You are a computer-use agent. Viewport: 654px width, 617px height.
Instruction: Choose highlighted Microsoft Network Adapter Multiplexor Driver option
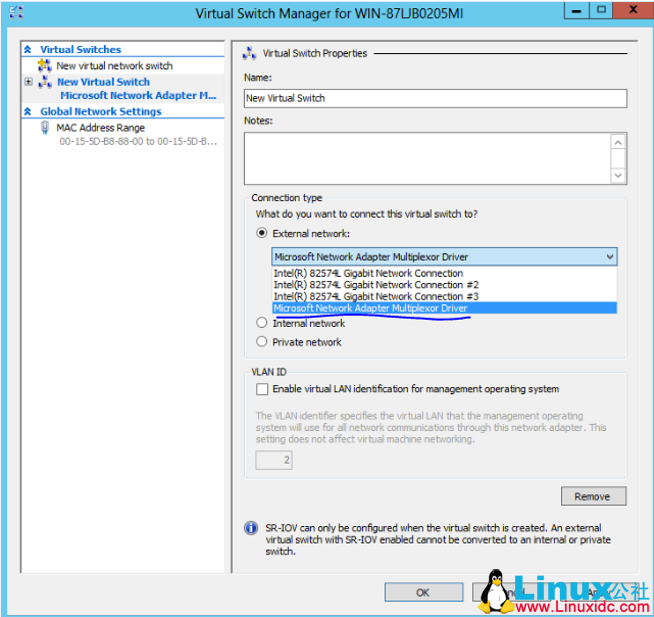[x=444, y=308]
